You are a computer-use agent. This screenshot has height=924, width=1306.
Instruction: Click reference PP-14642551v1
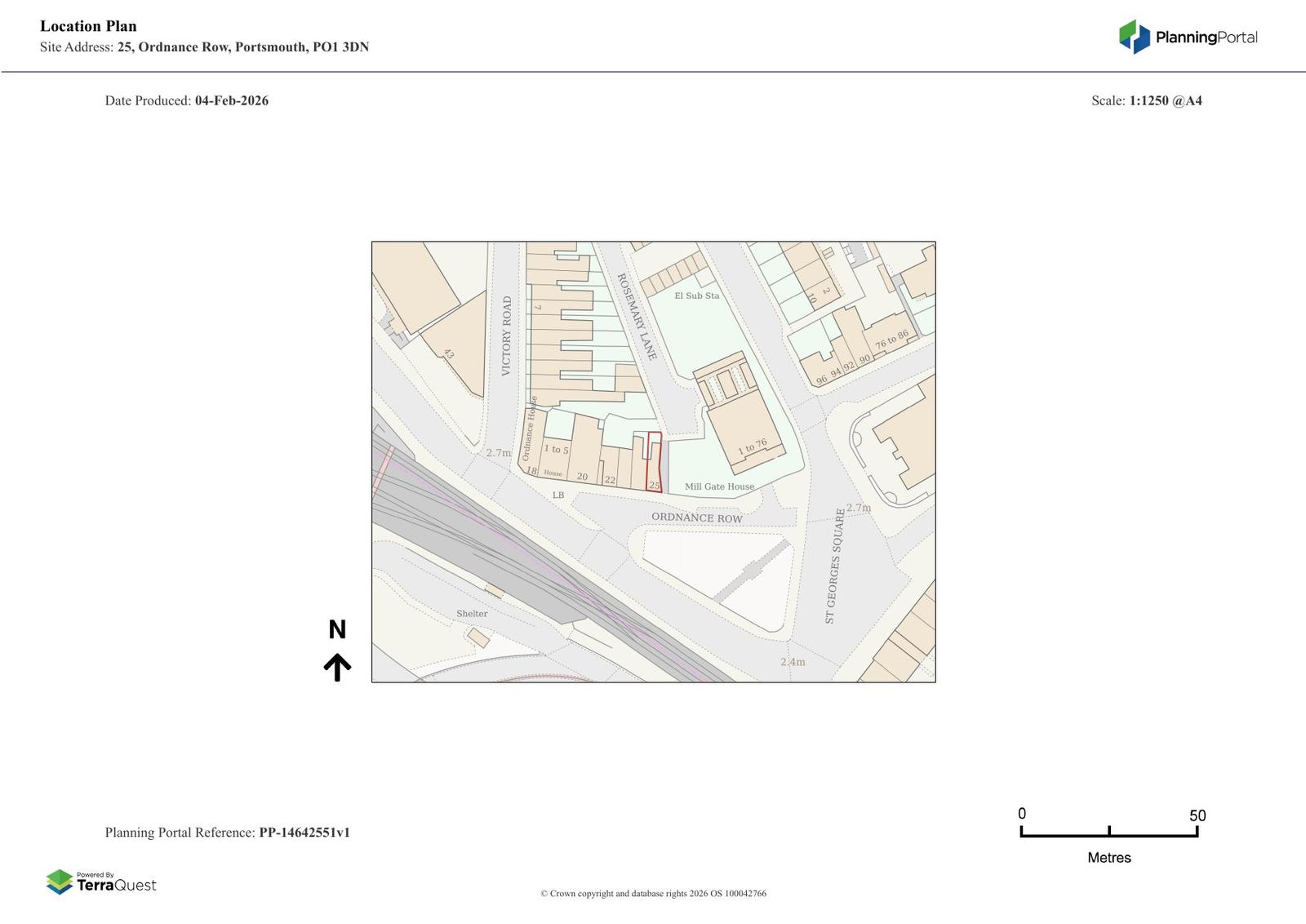[x=304, y=833]
